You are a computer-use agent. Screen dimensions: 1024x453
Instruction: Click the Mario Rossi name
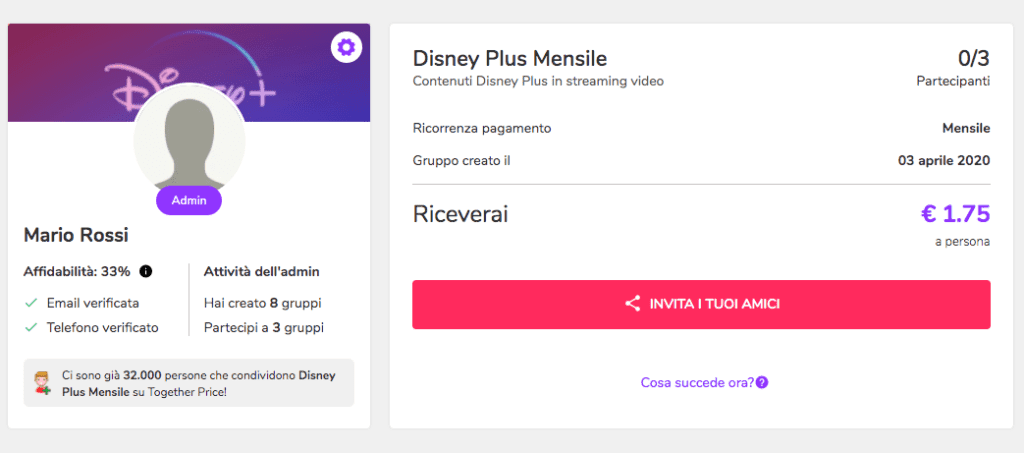click(x=76, y=235)
